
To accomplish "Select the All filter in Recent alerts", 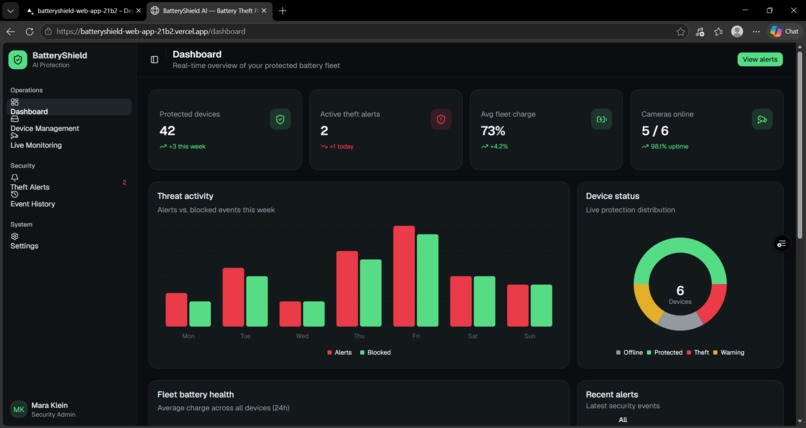I will (x=622, y=420).
